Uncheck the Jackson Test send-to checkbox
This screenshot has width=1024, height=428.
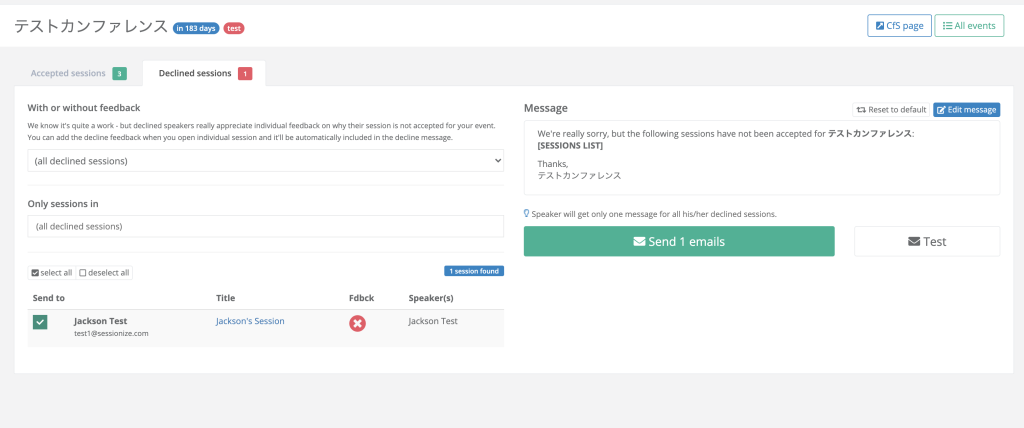coord(40,322)
